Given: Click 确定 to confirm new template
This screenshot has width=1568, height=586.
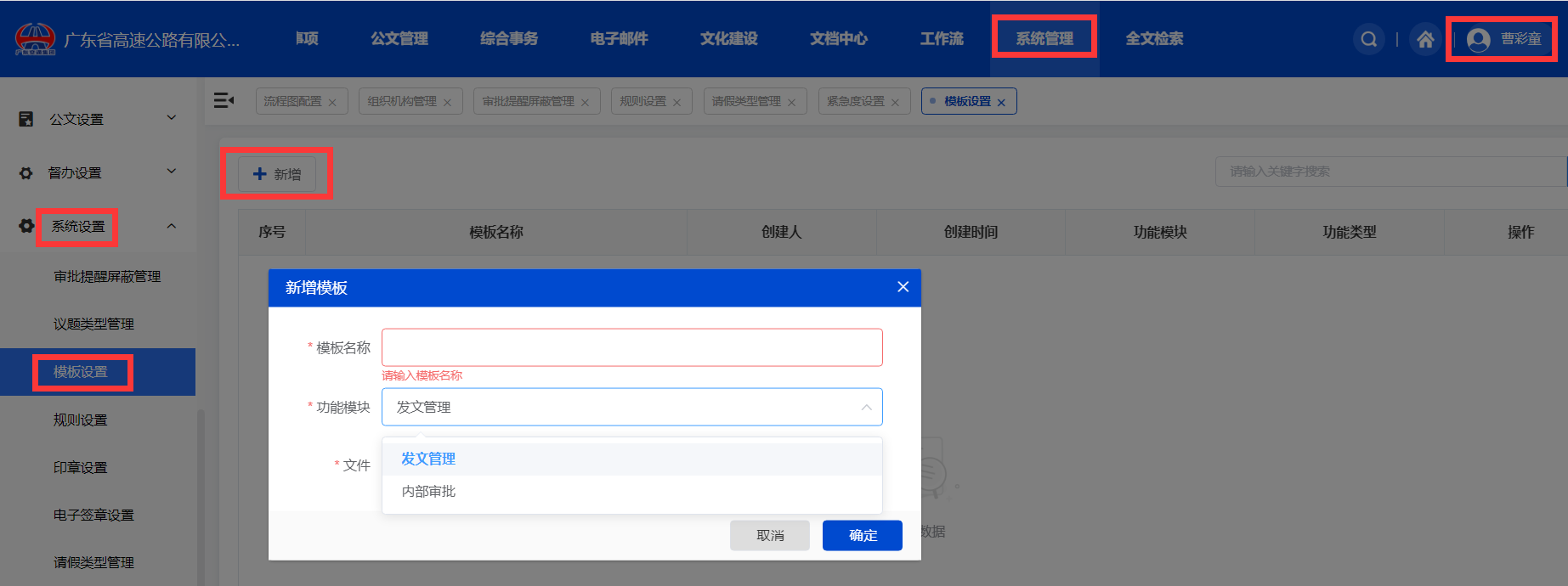Looking at the screenshot, I should coord(863,535).
